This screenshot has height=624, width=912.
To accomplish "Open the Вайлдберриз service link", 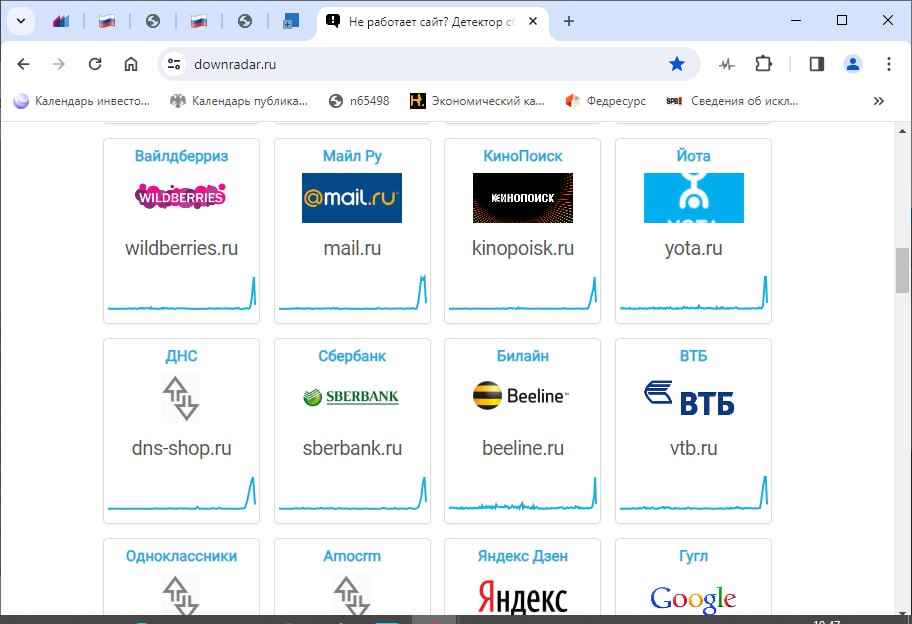I will [x=181, y=156].
